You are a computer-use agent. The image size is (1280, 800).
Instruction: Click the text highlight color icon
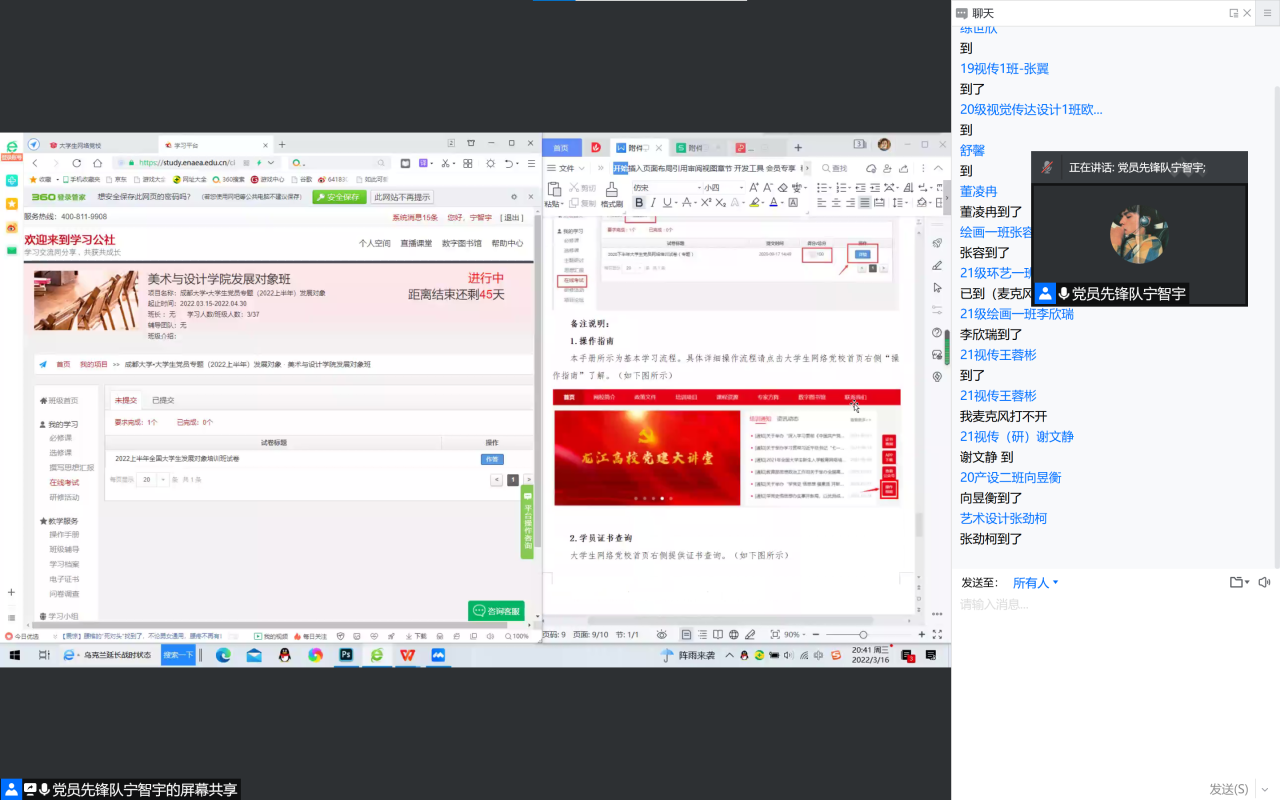pos(754,202)
